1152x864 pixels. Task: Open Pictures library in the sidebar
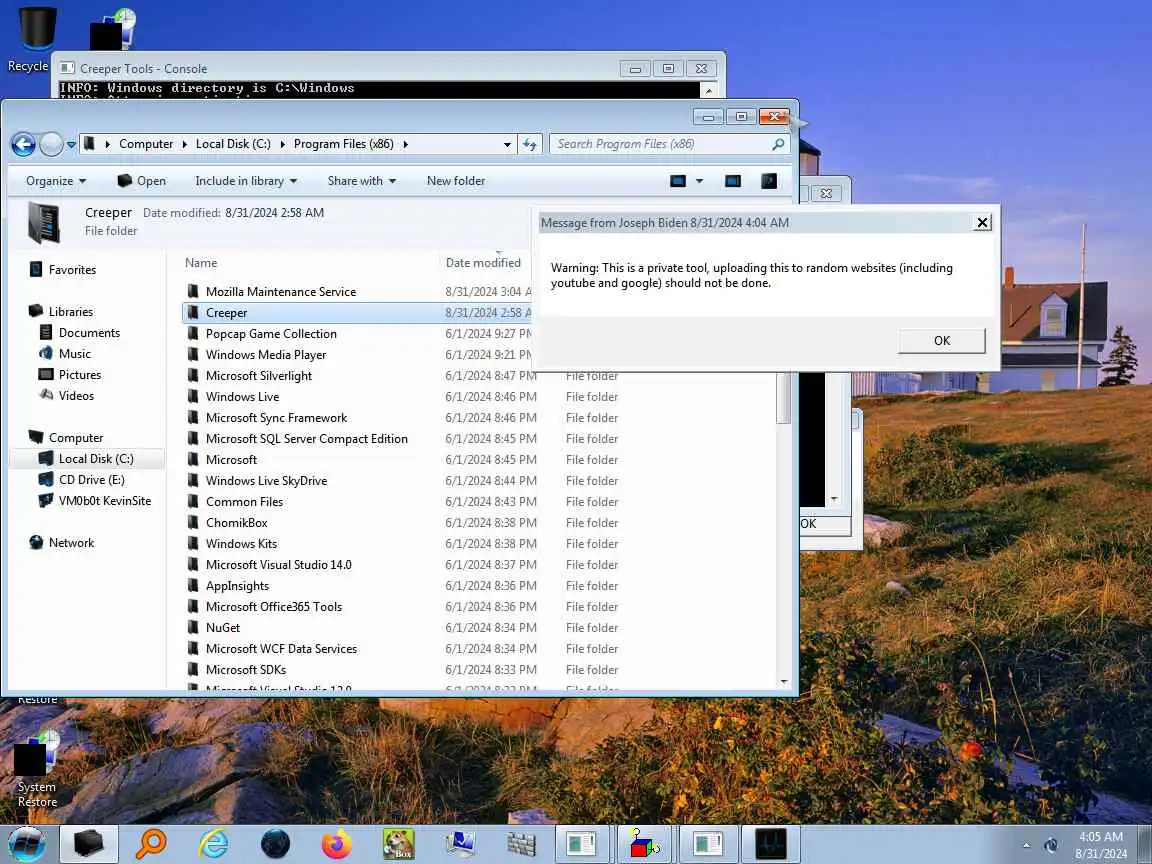coord(79,375)
